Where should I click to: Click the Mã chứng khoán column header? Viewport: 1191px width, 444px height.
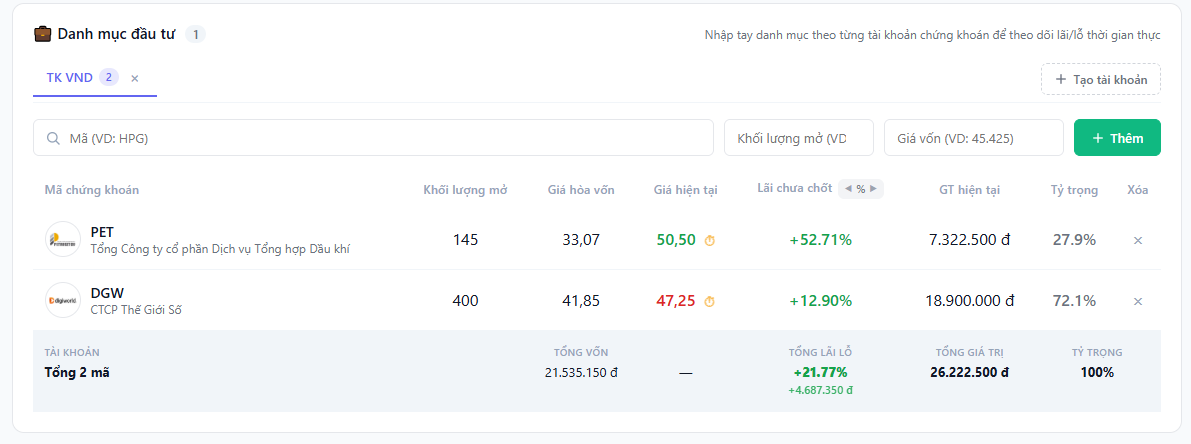(92, 190)
